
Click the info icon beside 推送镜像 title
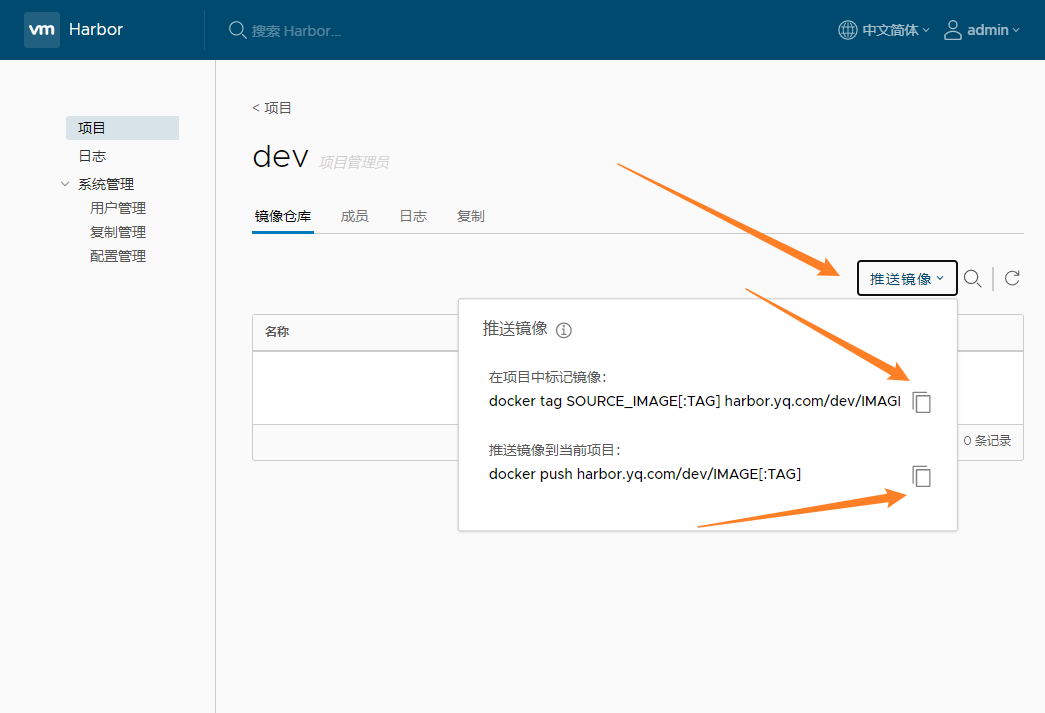tap(564, 330)
